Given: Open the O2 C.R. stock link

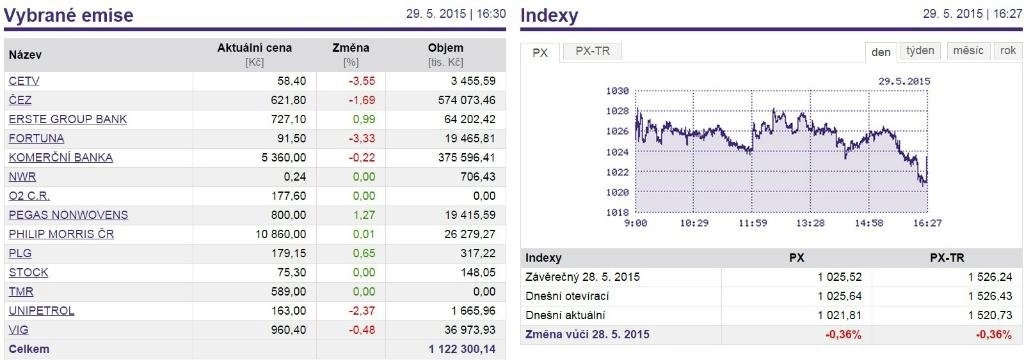Looking at the screenshot, I should pyautogui.click(x=29, y=196).
